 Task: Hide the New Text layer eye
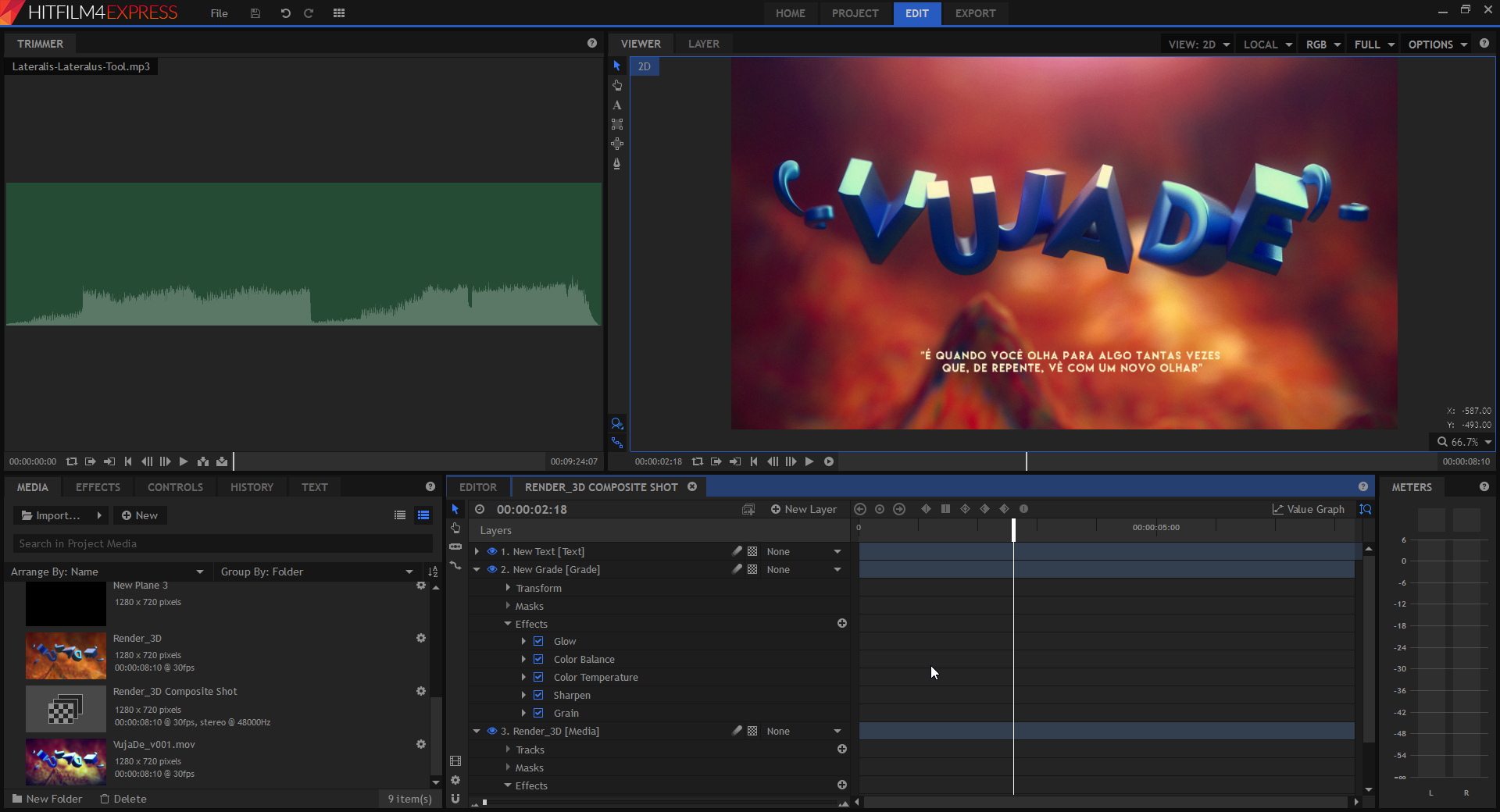tap(492, 551)
